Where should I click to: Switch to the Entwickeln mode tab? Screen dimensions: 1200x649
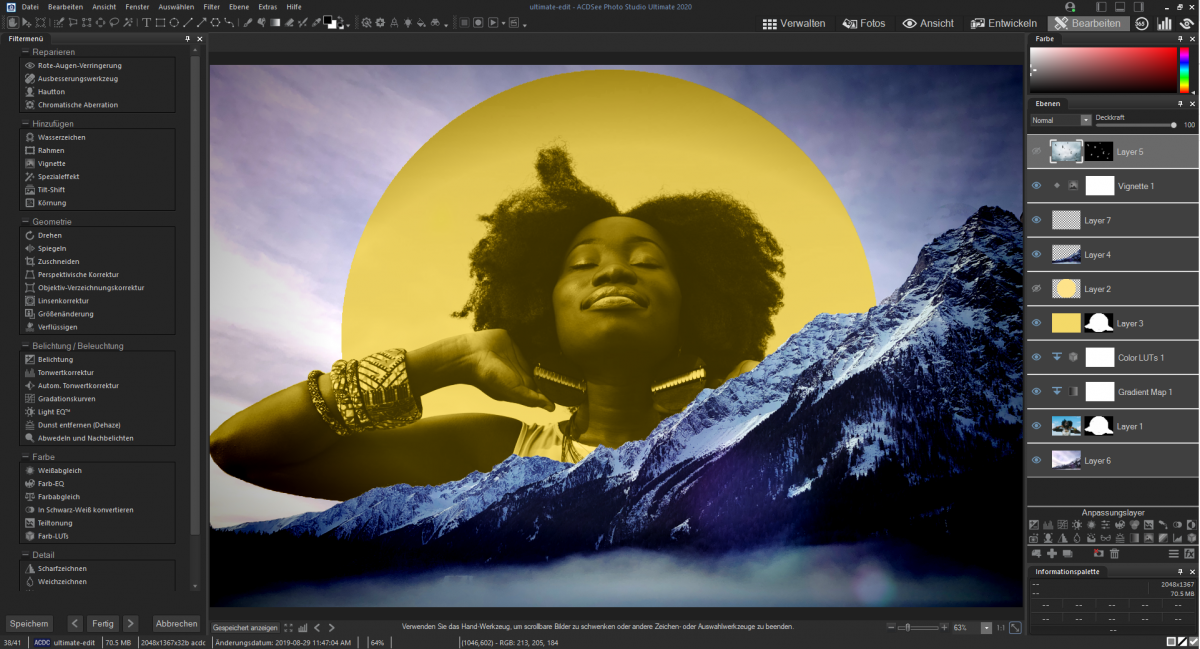[1004, 24]
